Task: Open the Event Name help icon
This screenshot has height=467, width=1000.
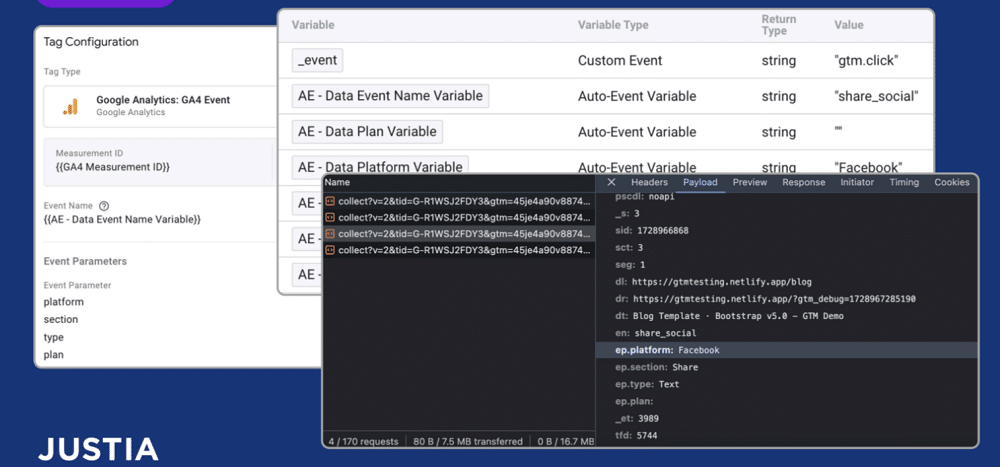Action: [x=105, y=206]
